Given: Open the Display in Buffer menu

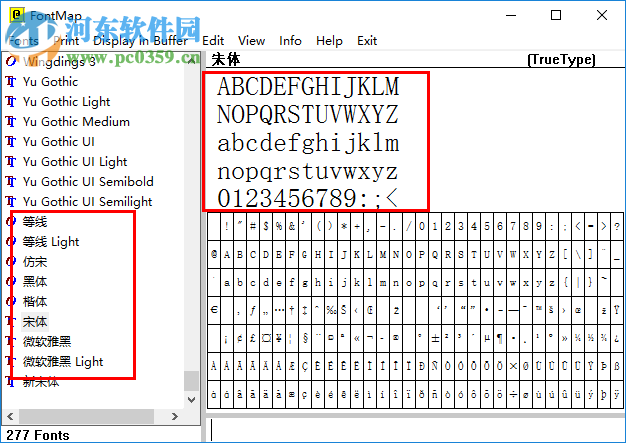Looking at the screenshot, I should pos(141,41).
